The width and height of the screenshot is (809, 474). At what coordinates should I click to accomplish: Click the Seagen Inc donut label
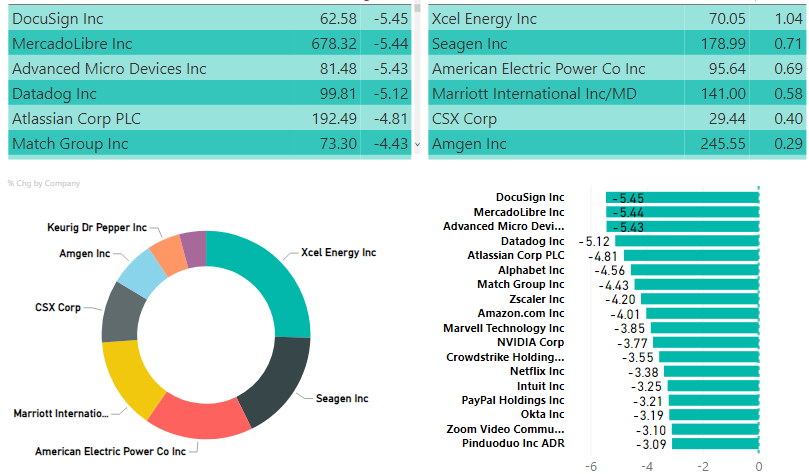click(x=342, y=398)
